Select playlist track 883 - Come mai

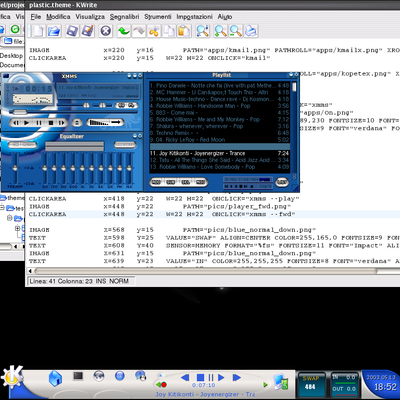[219, 113]
